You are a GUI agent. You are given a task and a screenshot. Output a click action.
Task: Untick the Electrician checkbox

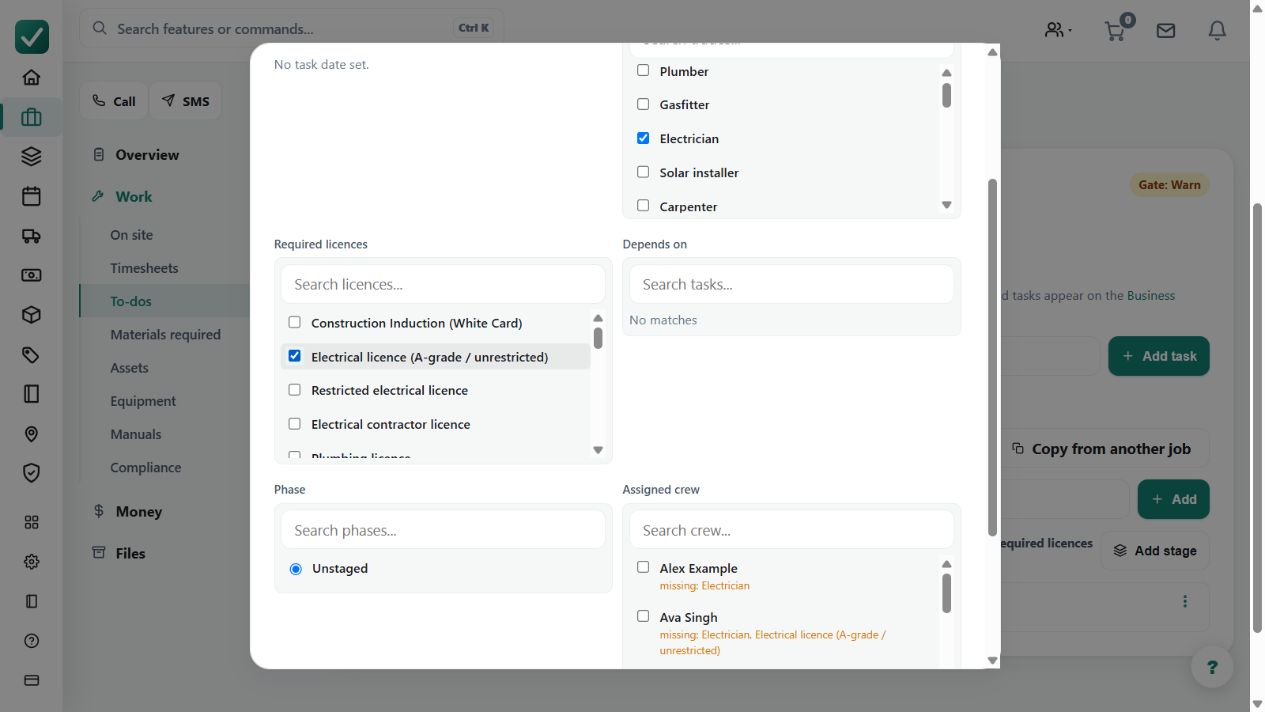(643, 138)
